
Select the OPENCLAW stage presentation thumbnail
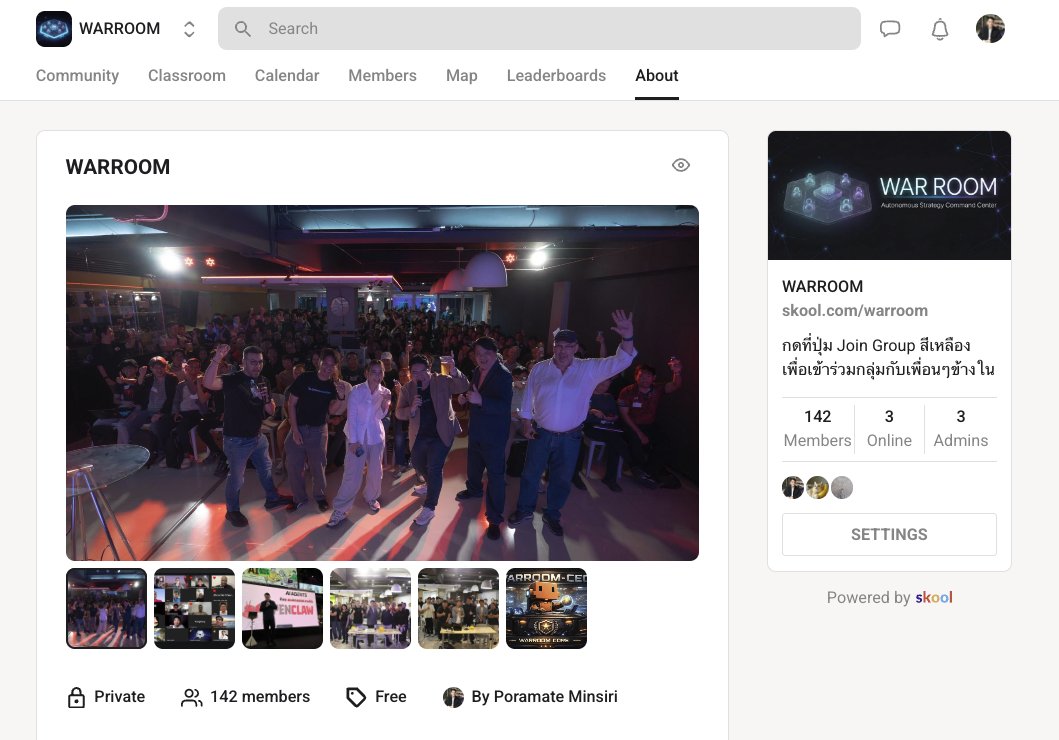(282, 608)
